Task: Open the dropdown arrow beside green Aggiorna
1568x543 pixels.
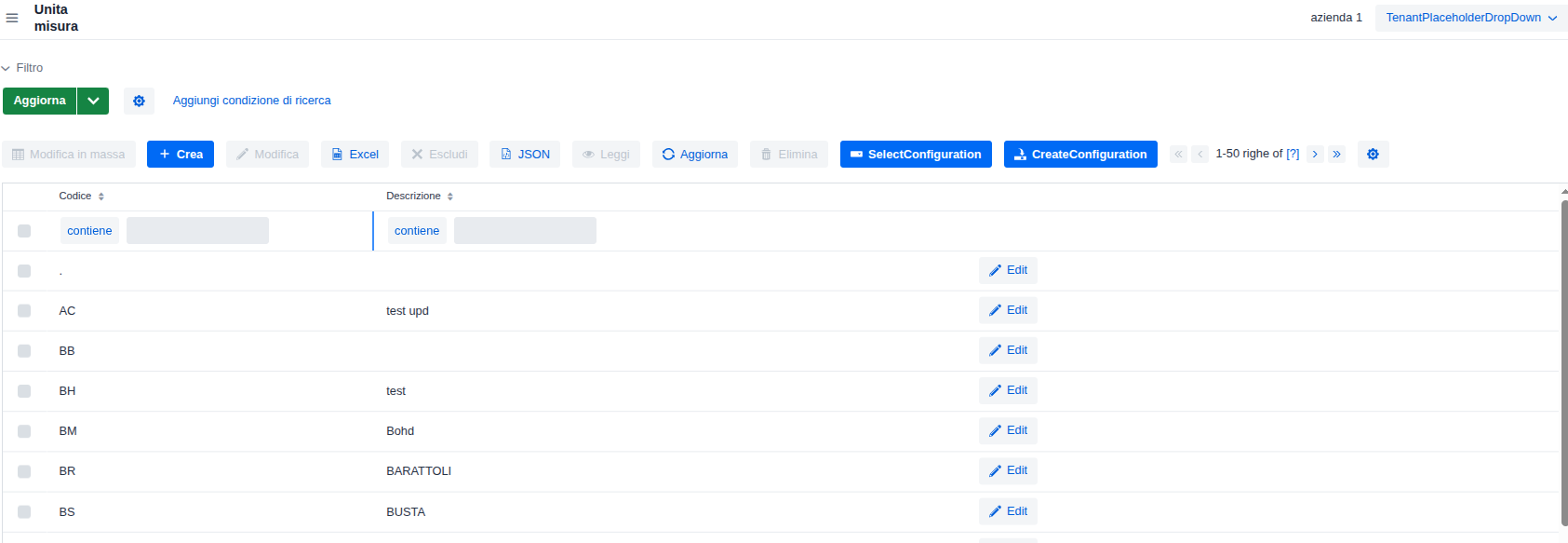Action: point(93,101)
